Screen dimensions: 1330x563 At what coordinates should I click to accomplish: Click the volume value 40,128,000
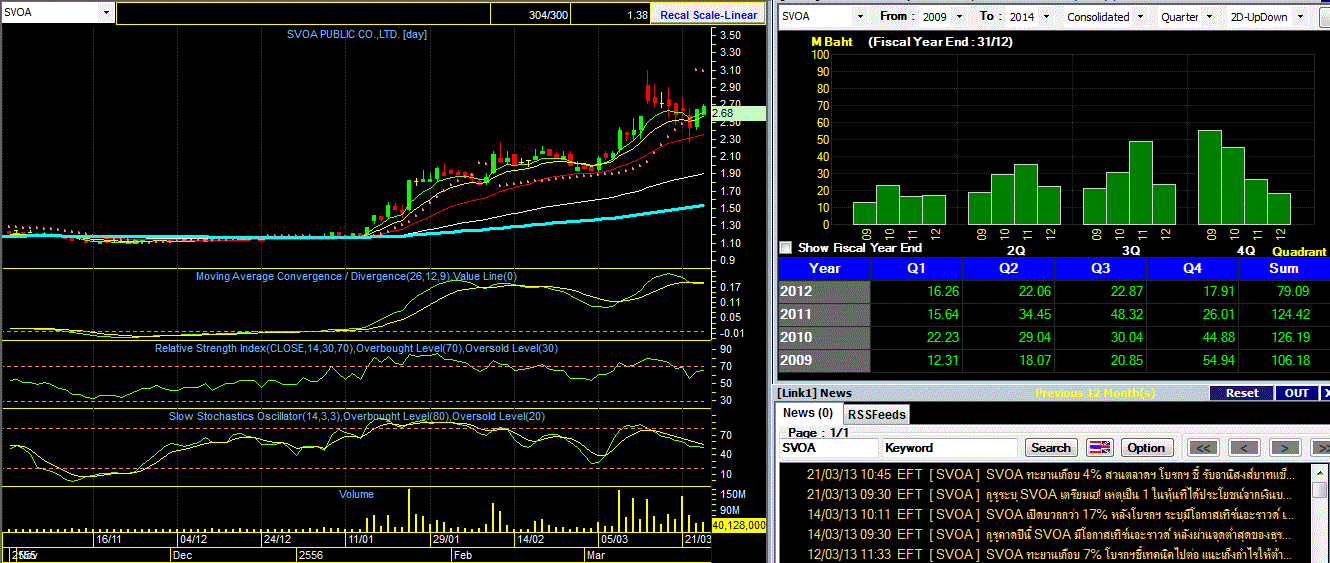pyautogui.click(x=738, y=525)
